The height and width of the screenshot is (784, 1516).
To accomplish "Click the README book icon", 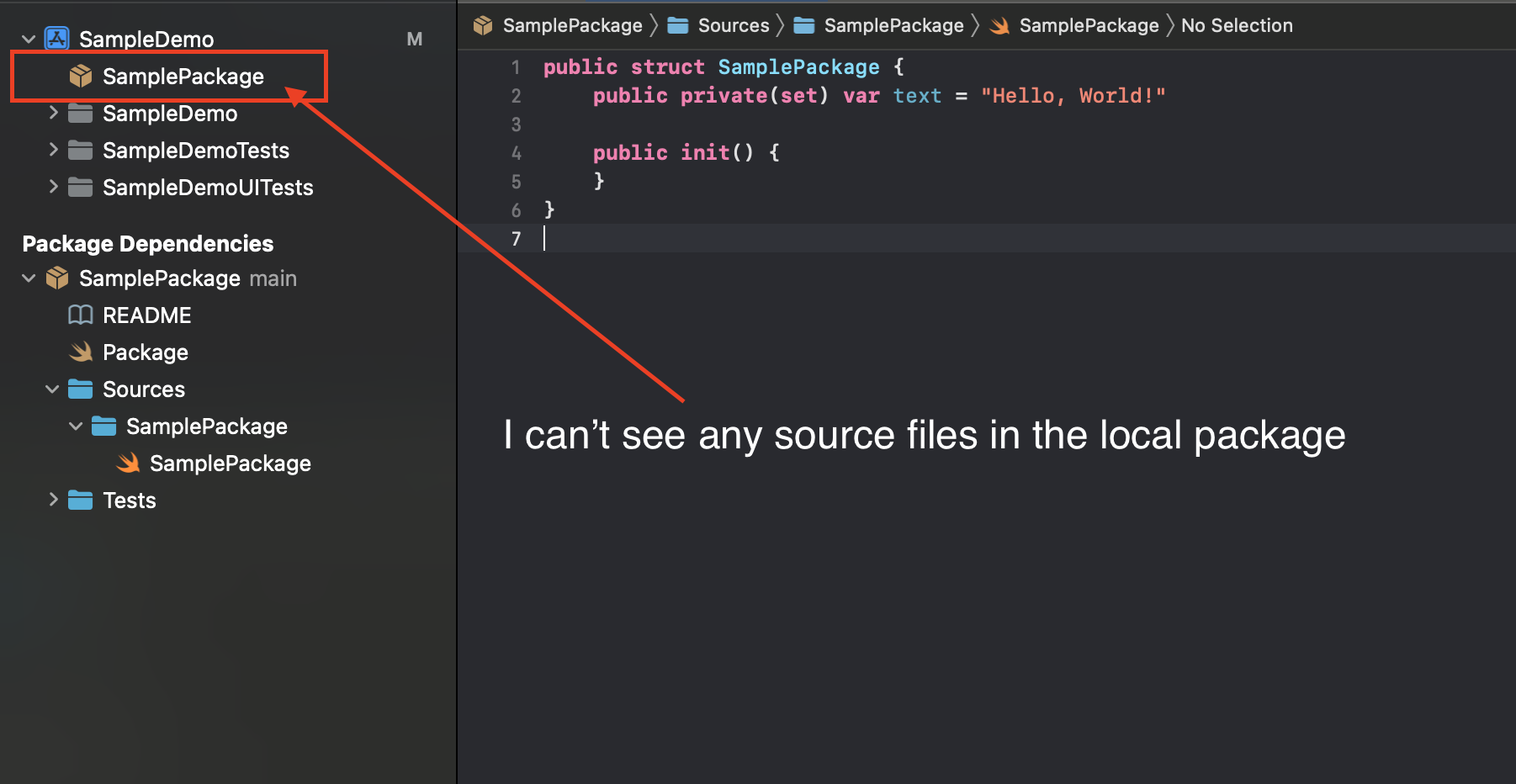I will click(x=80, y=315).
